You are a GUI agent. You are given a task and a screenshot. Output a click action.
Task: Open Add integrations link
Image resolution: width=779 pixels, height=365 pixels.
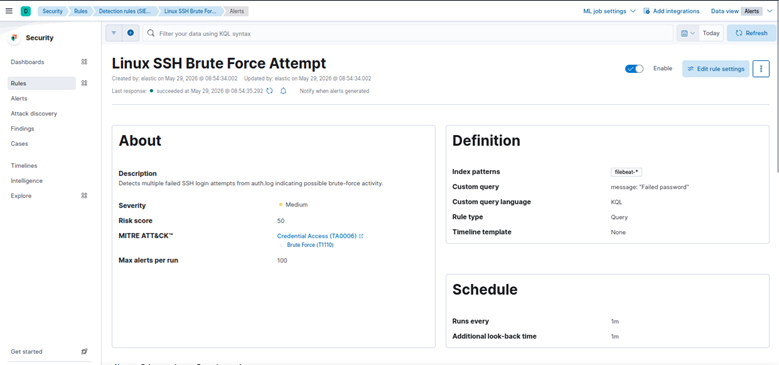pos(676,11)
